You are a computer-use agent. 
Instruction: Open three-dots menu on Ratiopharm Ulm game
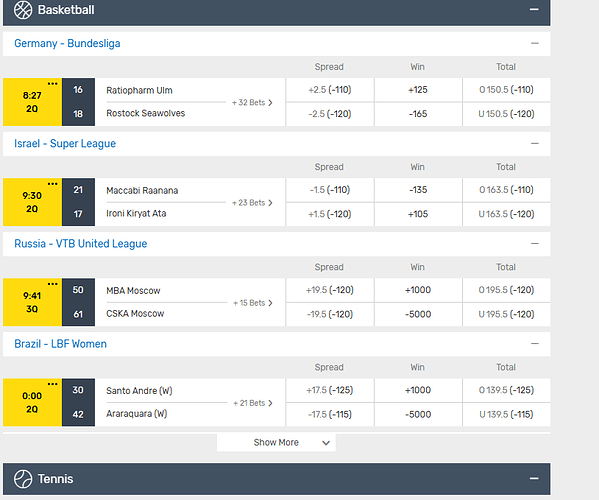pos(53,84)
